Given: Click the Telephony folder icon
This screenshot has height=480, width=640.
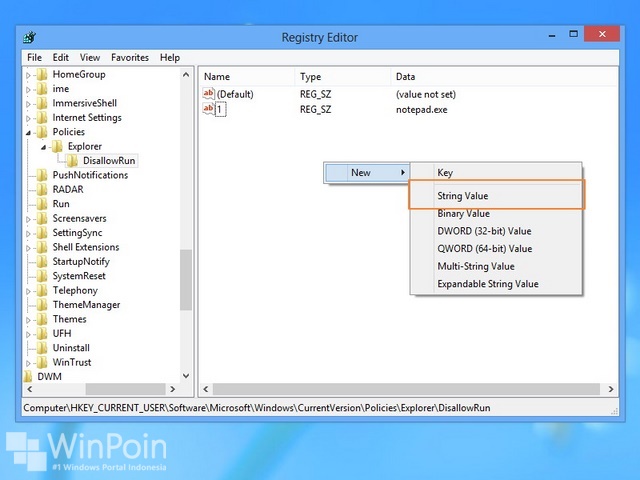Looking at the screenshot, I should (x=42, y=290).
